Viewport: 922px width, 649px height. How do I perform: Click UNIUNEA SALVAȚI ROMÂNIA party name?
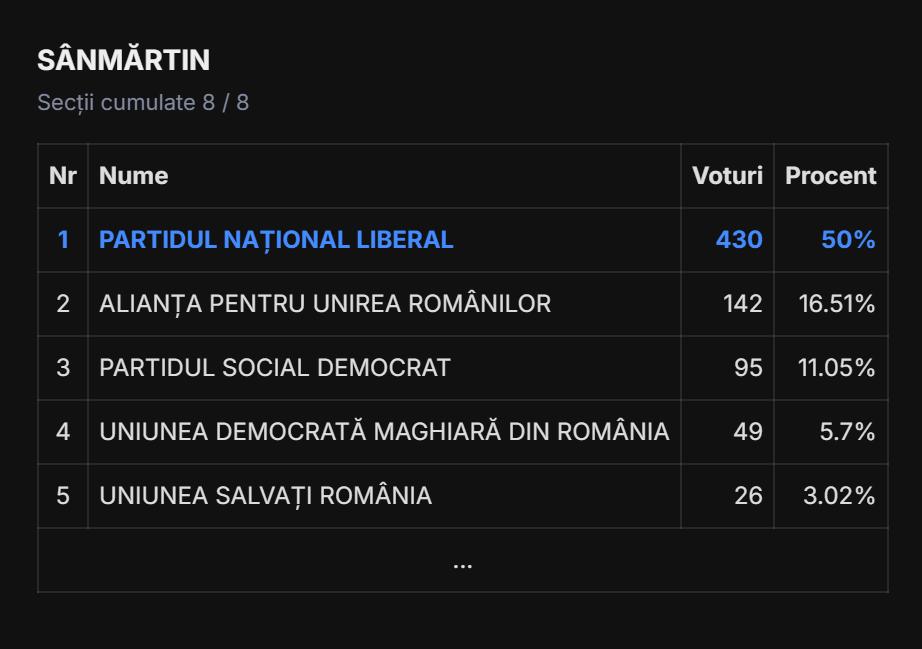(x=265, y=496)
